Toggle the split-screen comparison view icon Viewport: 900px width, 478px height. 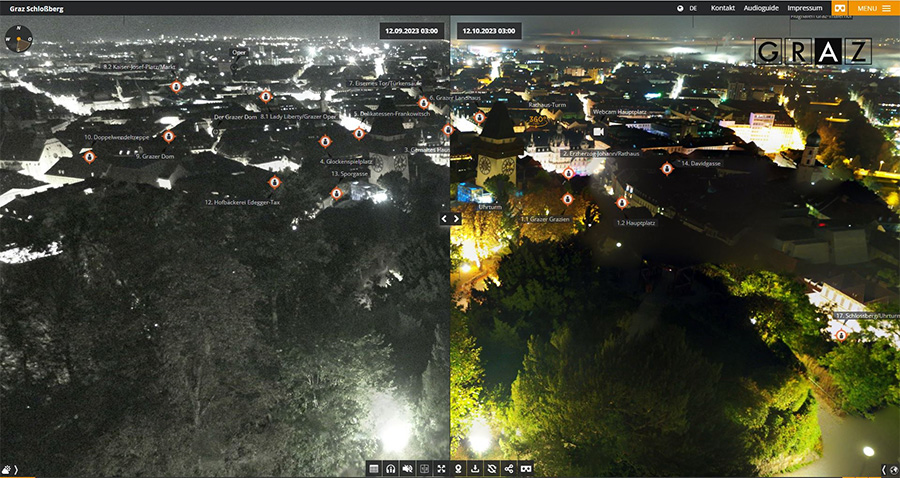tap(425, 469)
